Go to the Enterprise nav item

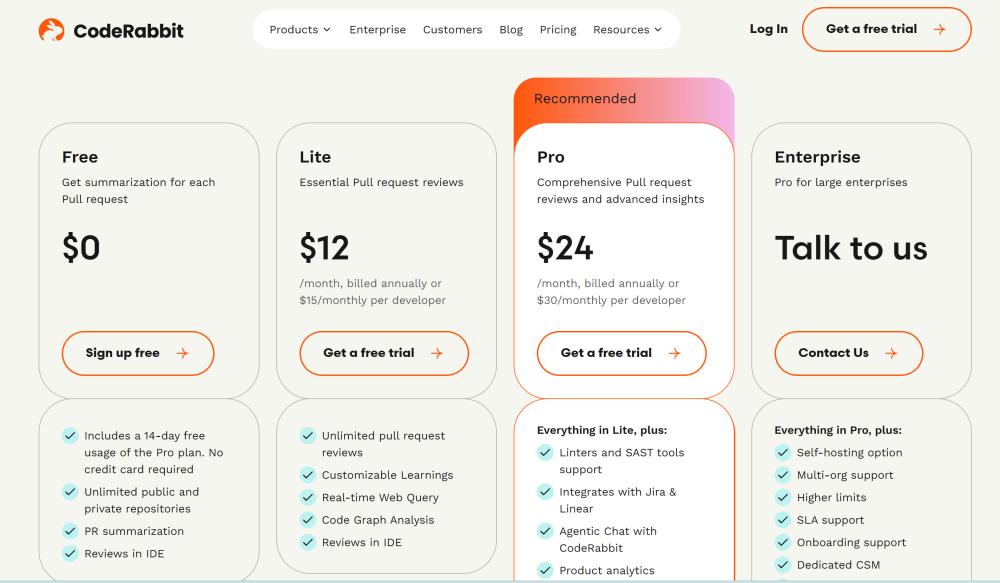click(377, 30)
